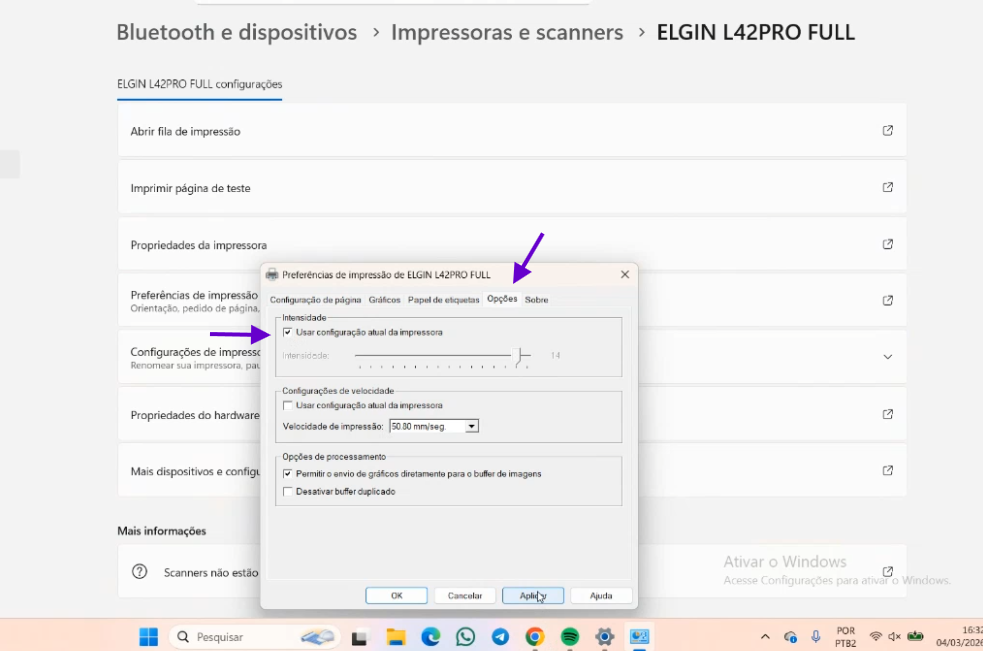Uncheck Permitir o envio de gráficos diretamente
Image resolution: width=983 pixels, height=651 pixels.
tap(287, 474)
